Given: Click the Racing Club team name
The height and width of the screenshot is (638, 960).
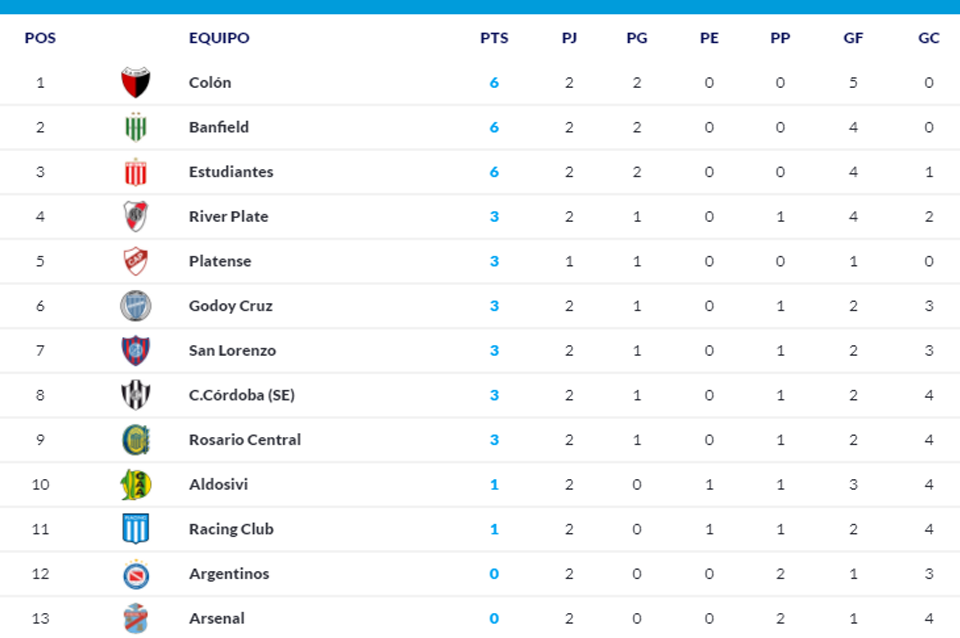Looking at the screenshot, I should pos(231,529).
